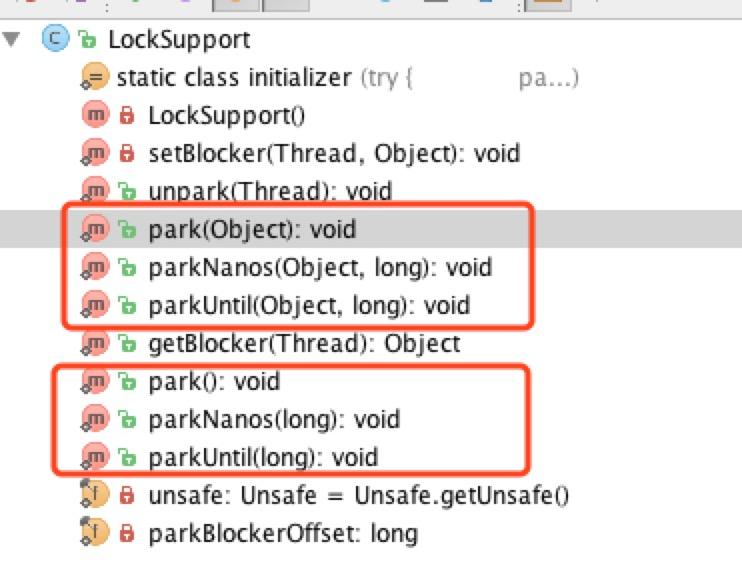Select parkNanos(long): void method
Viewport: 742px width, 582px height.
pos(274,420)
